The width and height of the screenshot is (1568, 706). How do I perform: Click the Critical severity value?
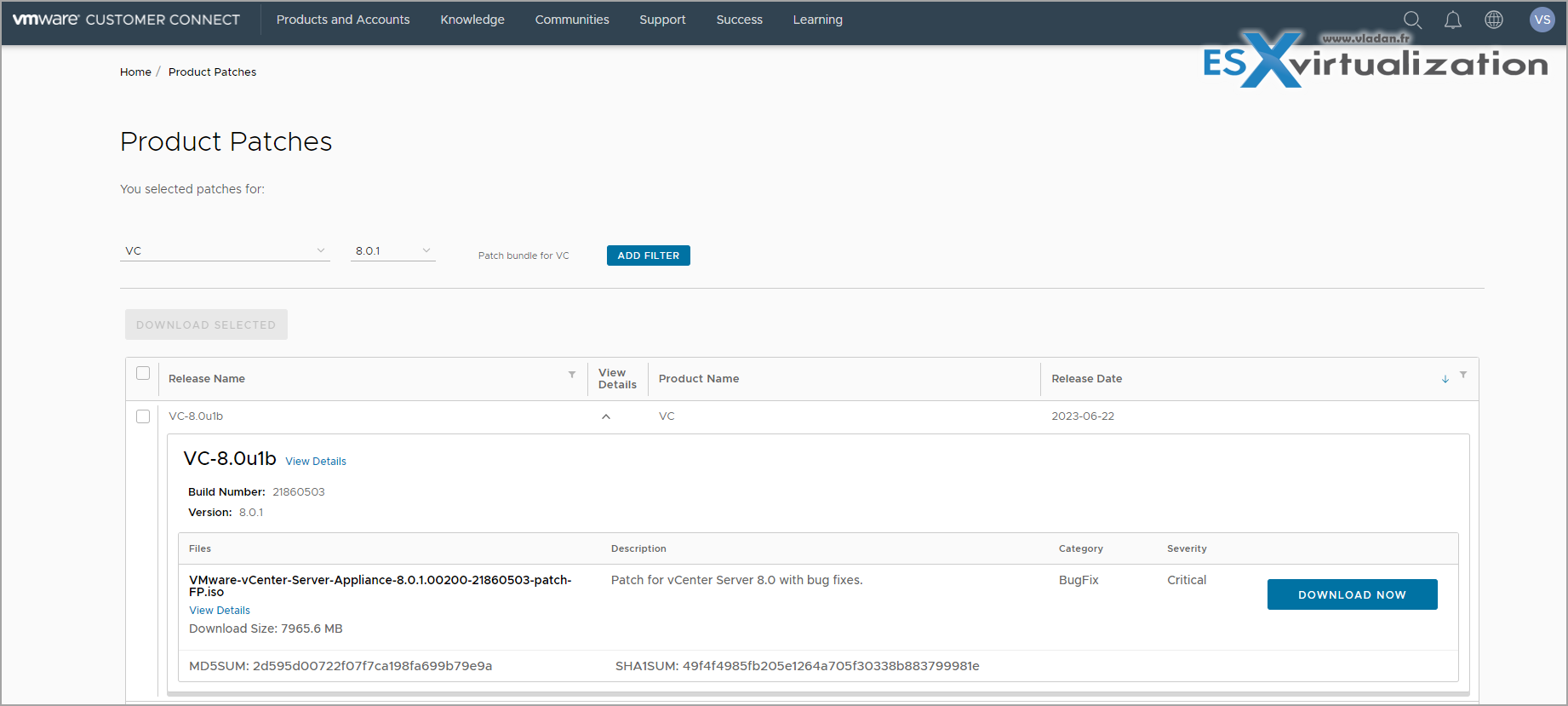1187,580
